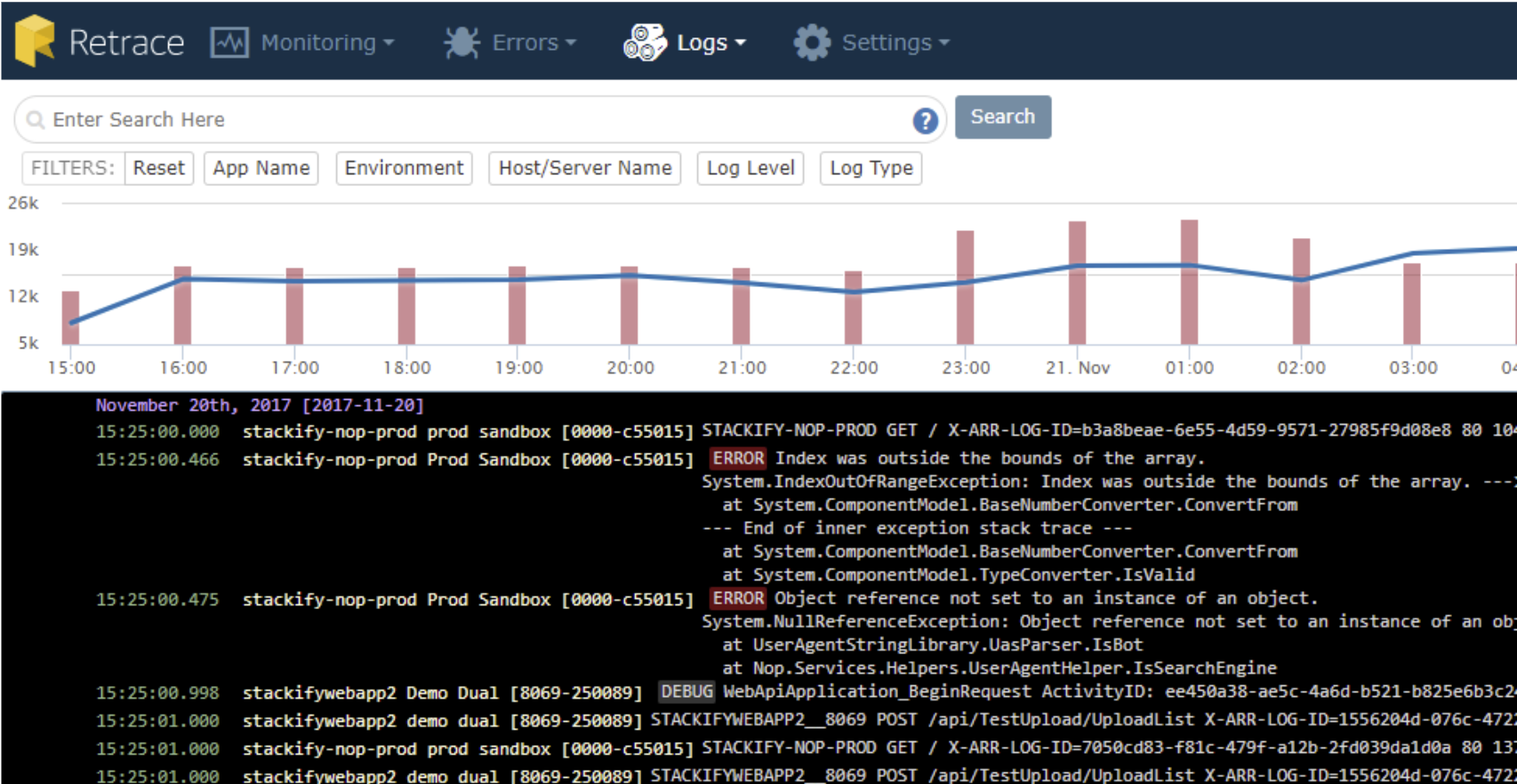
Task: Open the search help question mark
Action: coord(925,121)
